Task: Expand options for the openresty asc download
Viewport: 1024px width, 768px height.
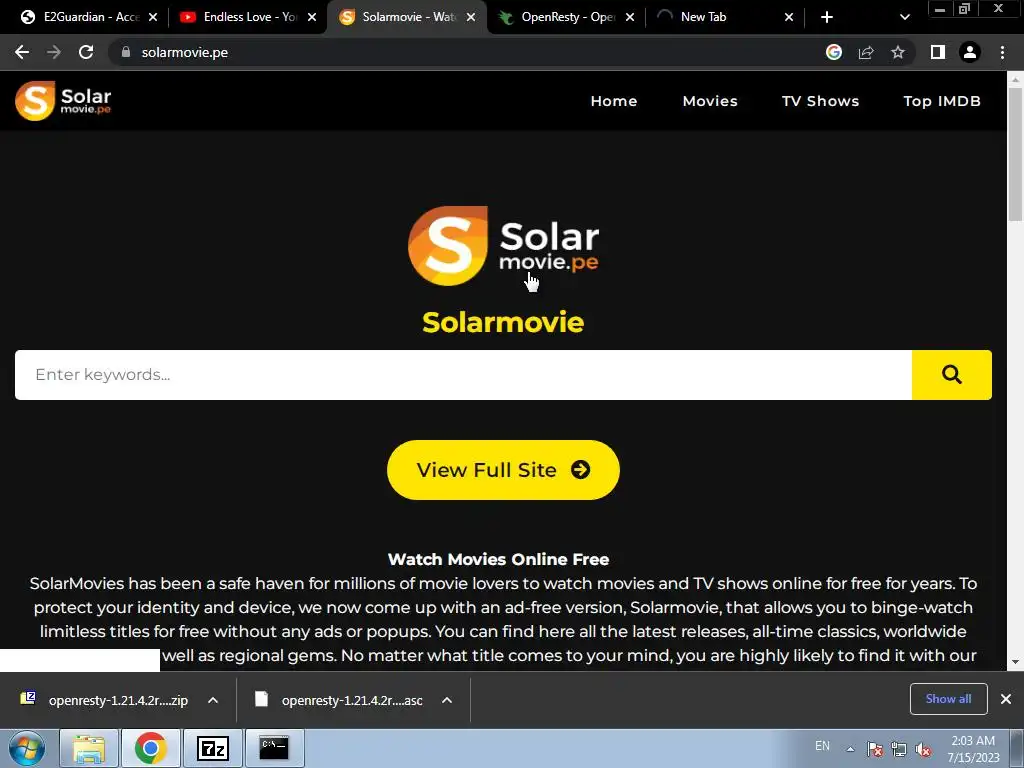Action: (x=447, y=700)
